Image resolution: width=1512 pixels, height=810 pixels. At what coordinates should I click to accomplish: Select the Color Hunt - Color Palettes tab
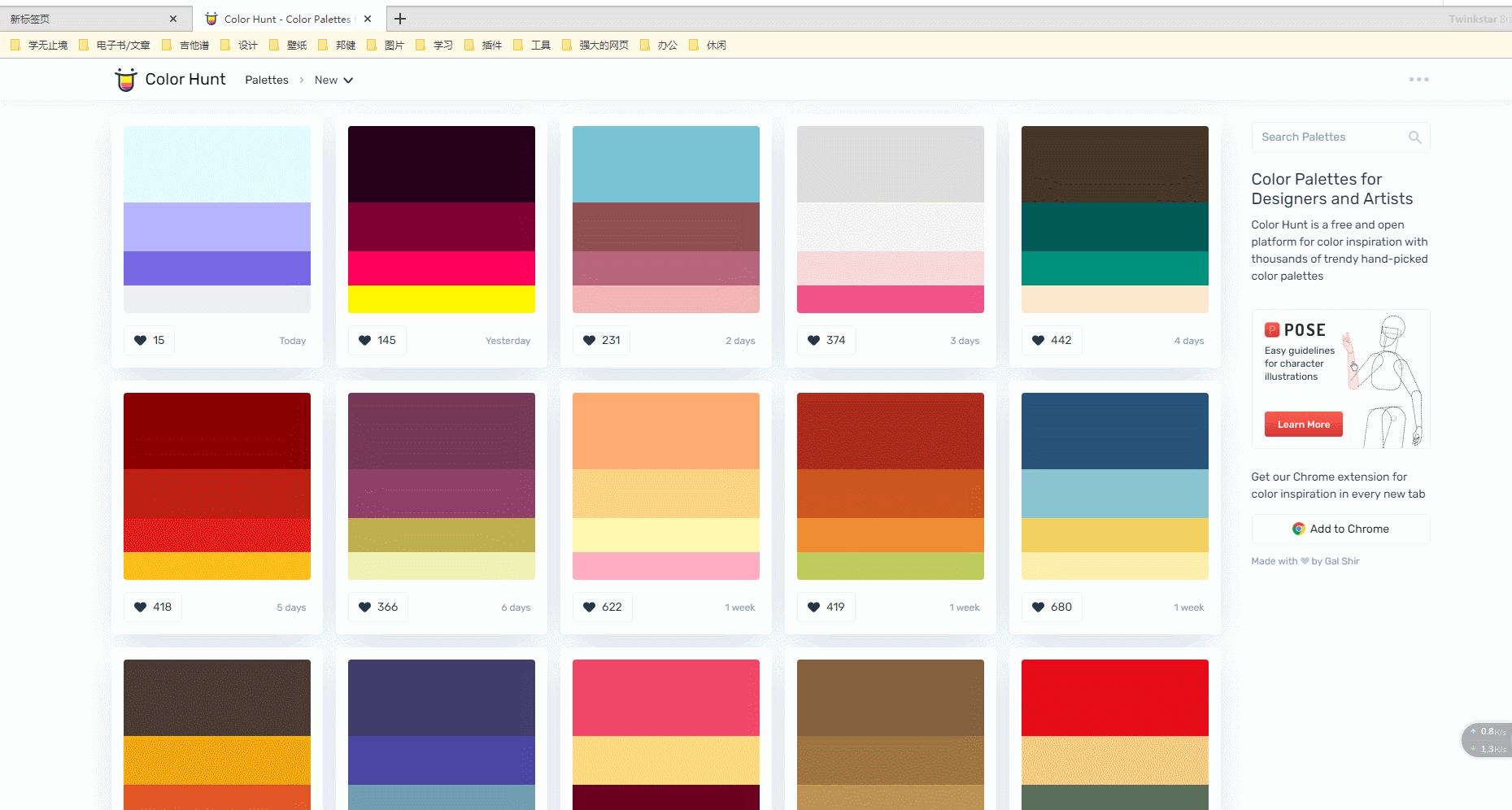[288, 19]
